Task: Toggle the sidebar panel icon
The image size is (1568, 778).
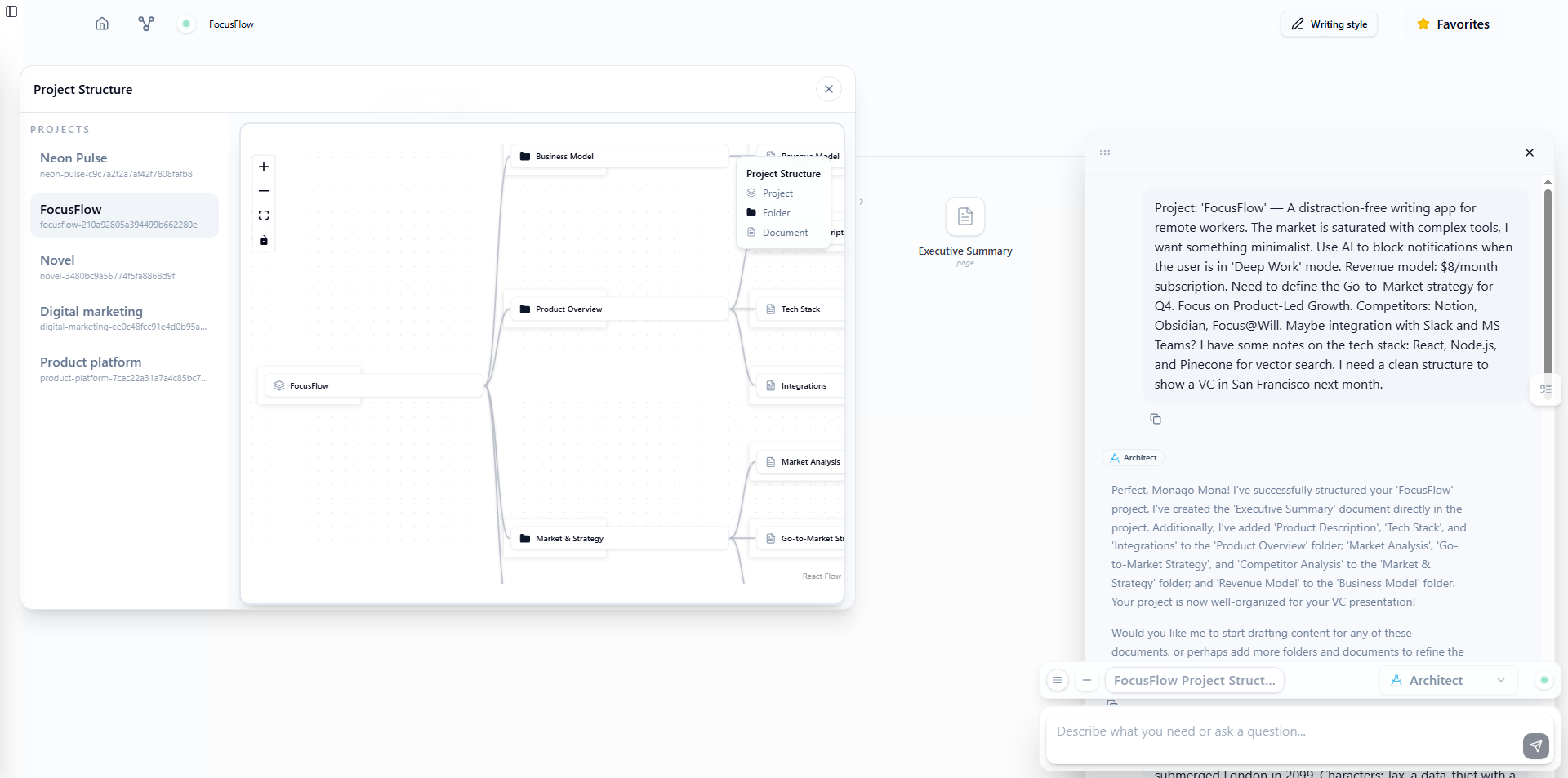Action: (x=11, y=11)
